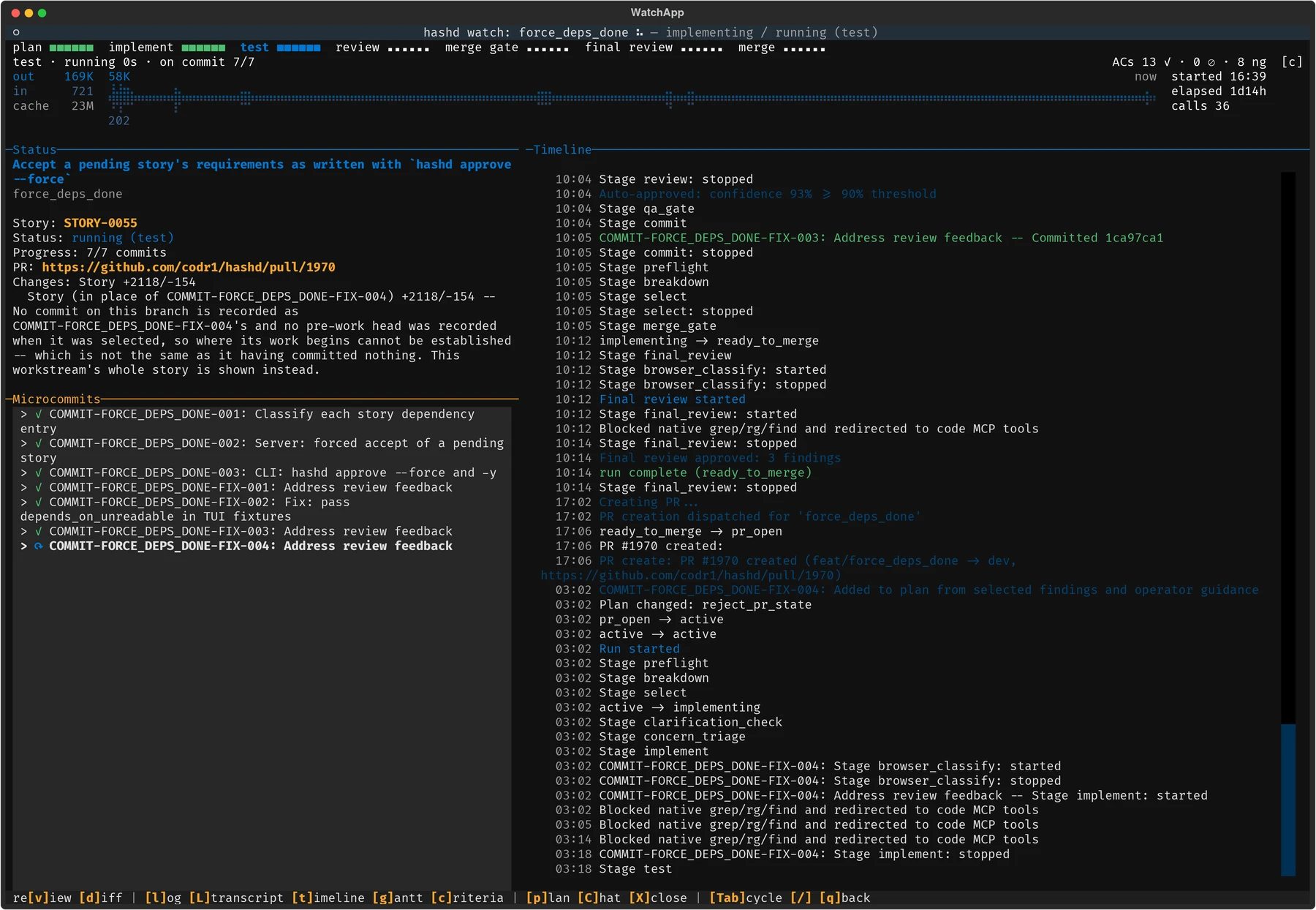Open the [l]og shortcut in footer
1316x910 pixels.
pyautogui.click(x=163, y=898)
